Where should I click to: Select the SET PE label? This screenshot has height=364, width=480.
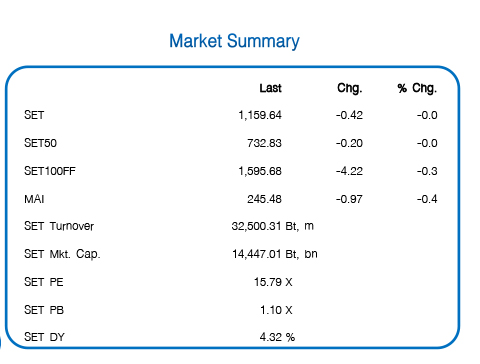44,282
